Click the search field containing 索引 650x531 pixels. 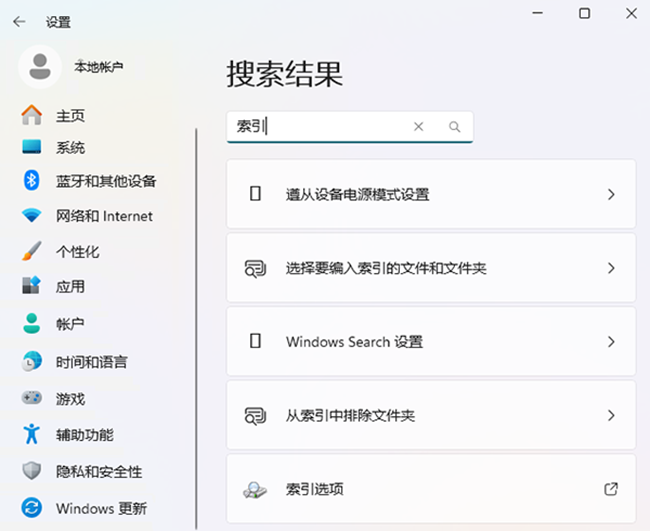(x=350, y=127)
